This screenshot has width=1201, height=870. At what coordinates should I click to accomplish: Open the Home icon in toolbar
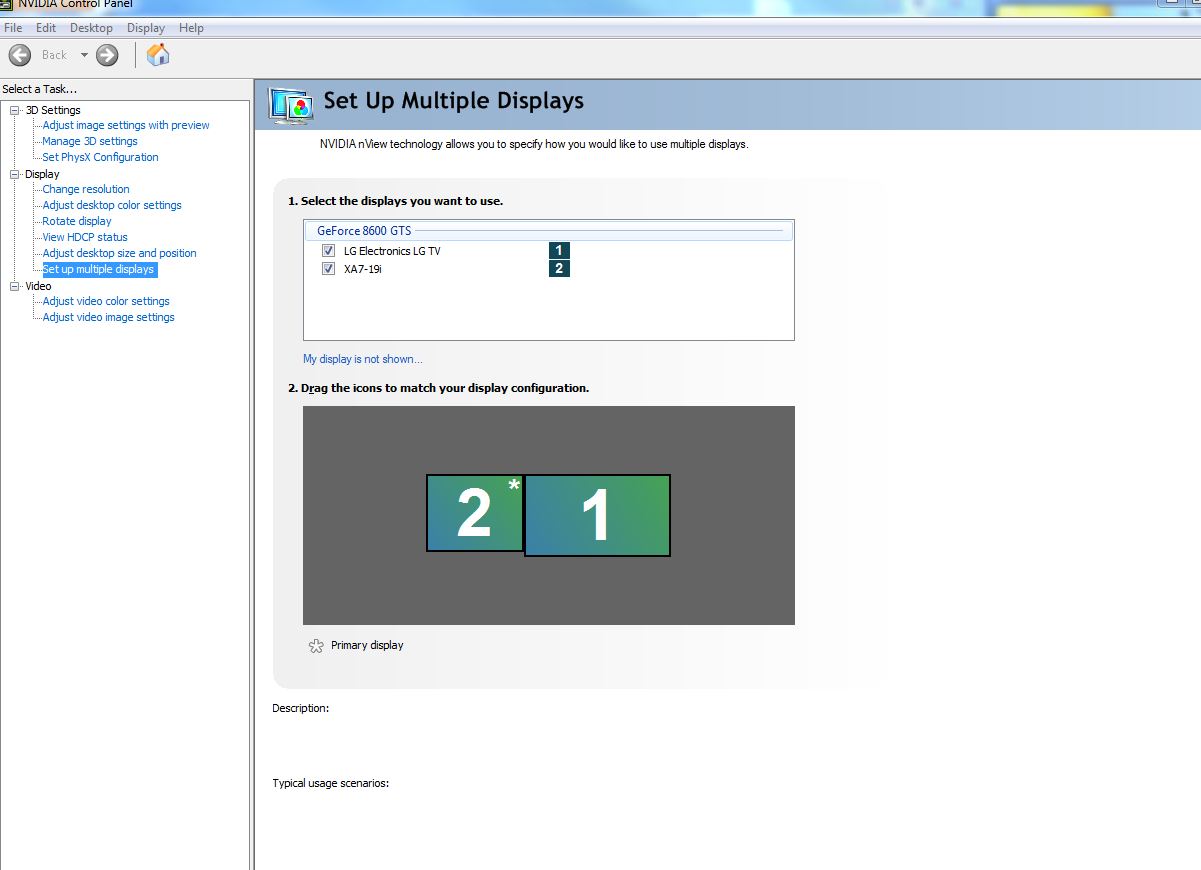pos(158,55)
